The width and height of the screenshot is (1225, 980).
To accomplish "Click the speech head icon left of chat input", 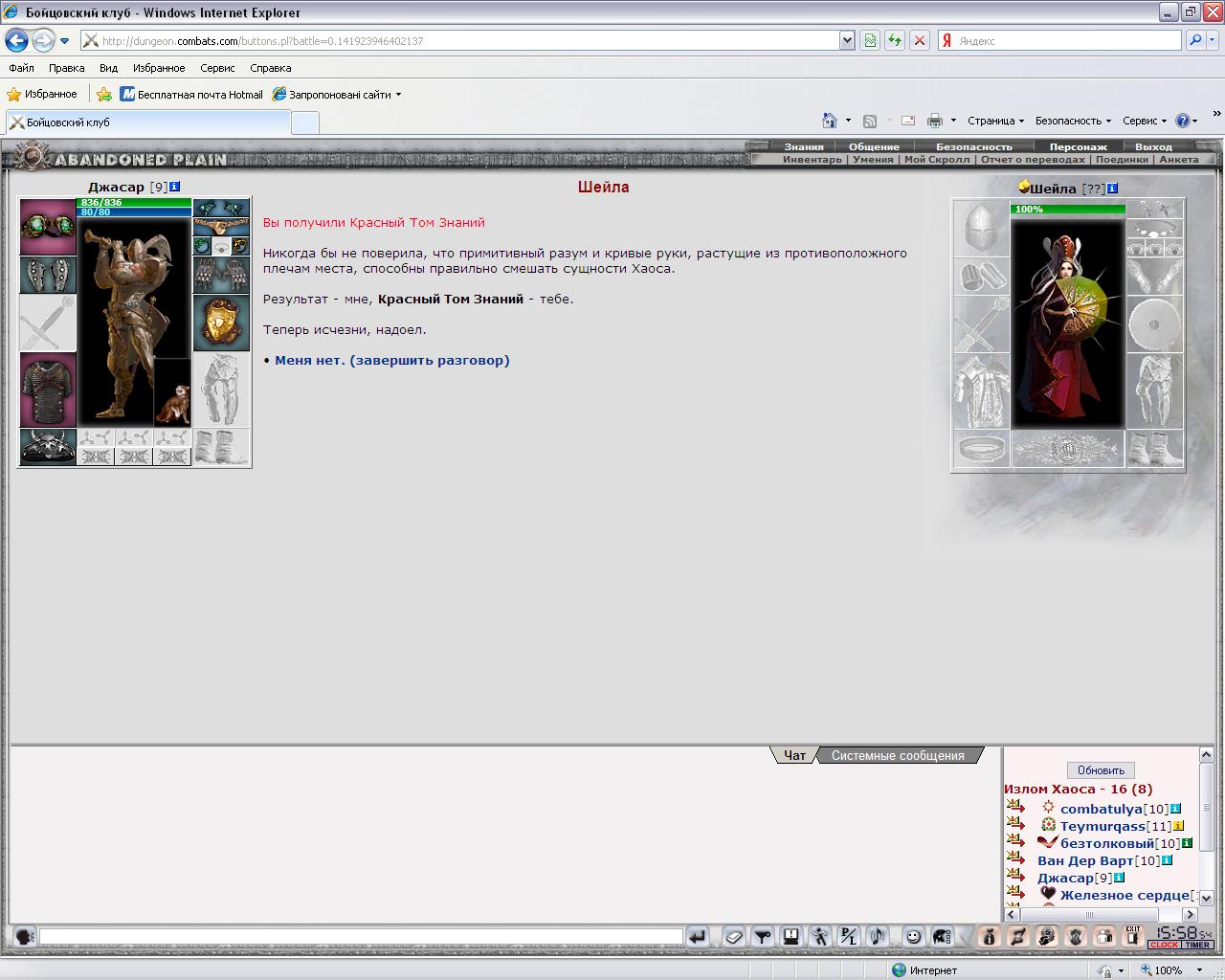I will 25,937.
